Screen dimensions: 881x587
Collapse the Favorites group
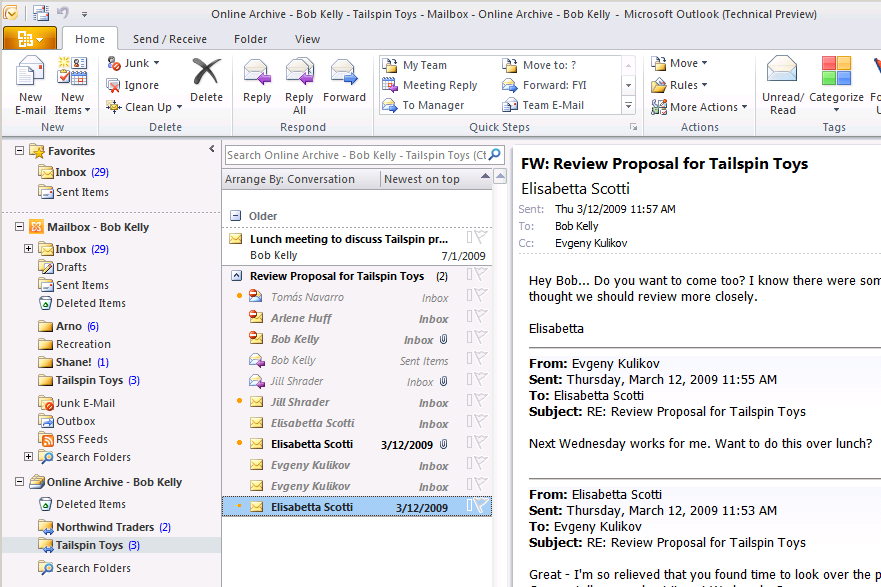coord(19,151)
